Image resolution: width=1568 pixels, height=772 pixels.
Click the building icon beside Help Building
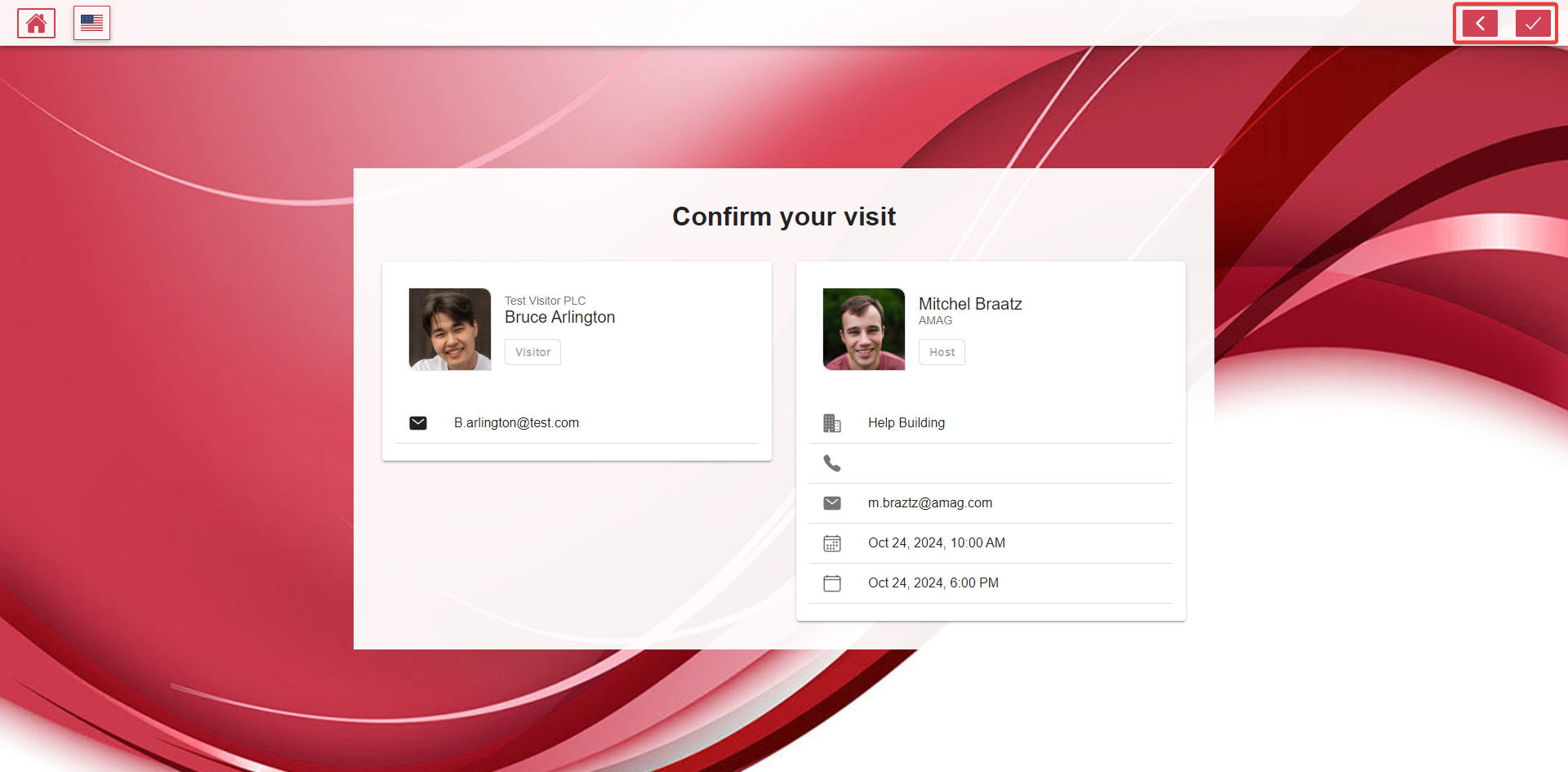pyautogui.click(x=832, y=423)
